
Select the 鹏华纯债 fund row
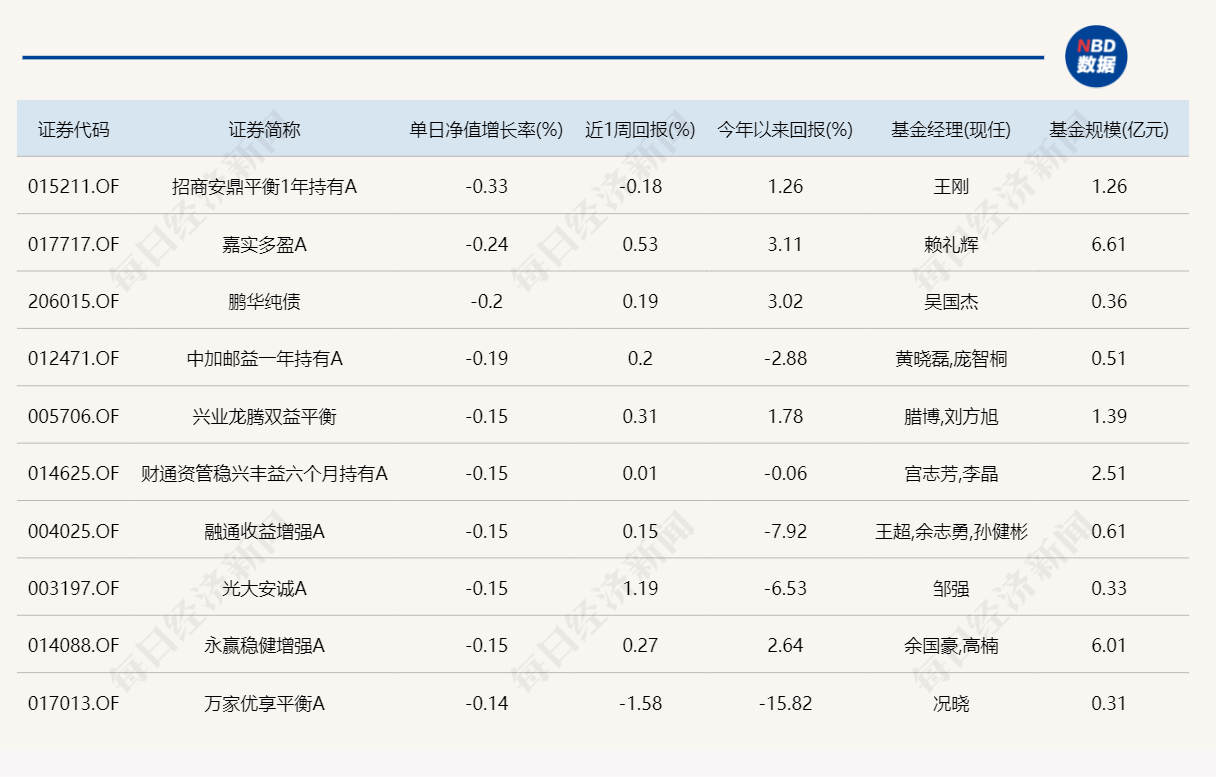point(603,300)
